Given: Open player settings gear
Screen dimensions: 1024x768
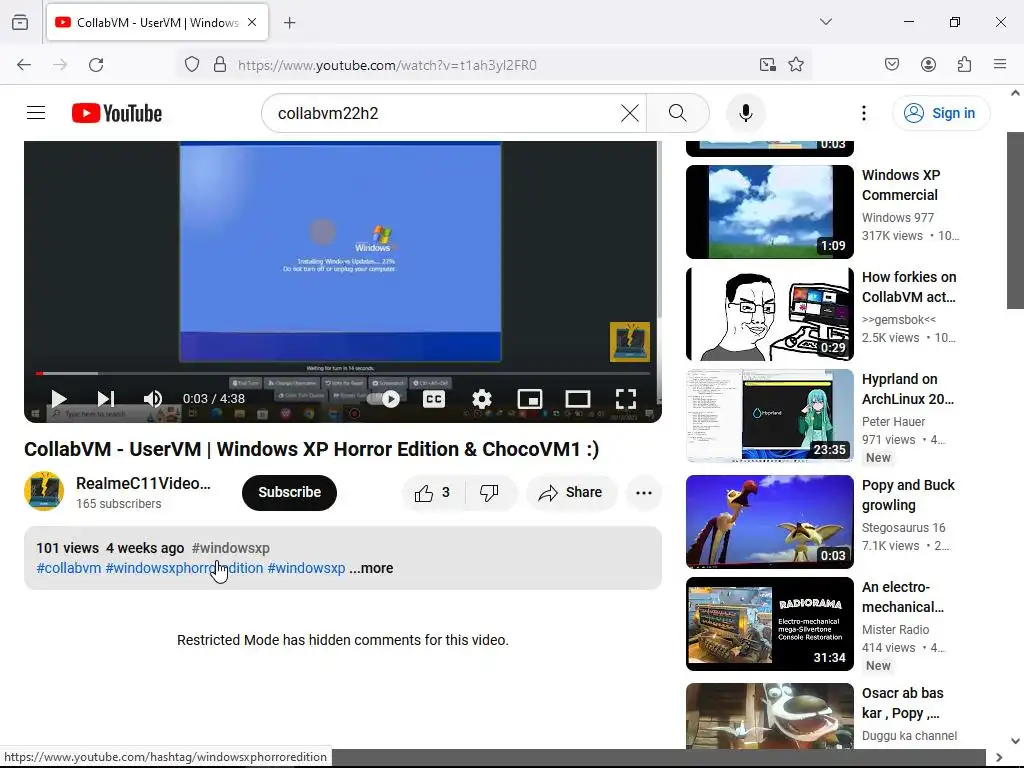Looking at the screenshot, I should (481, 398).
